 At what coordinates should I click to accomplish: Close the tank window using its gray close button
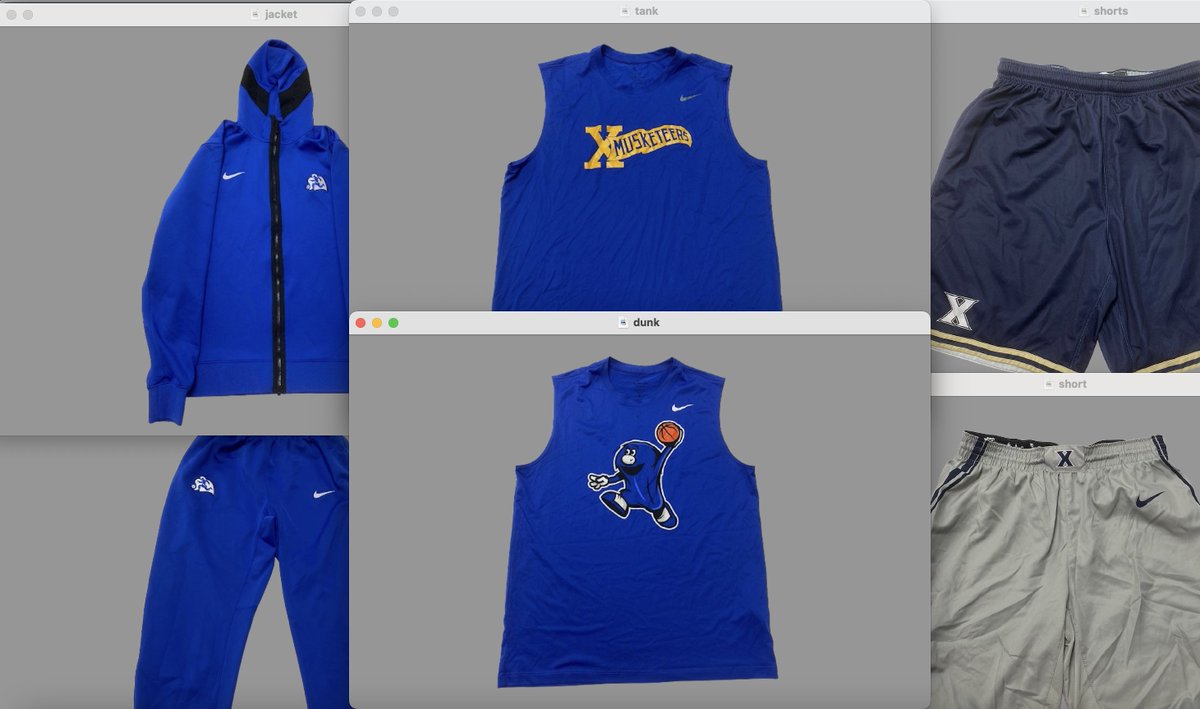pyautogui.click(x=361, y=11)
